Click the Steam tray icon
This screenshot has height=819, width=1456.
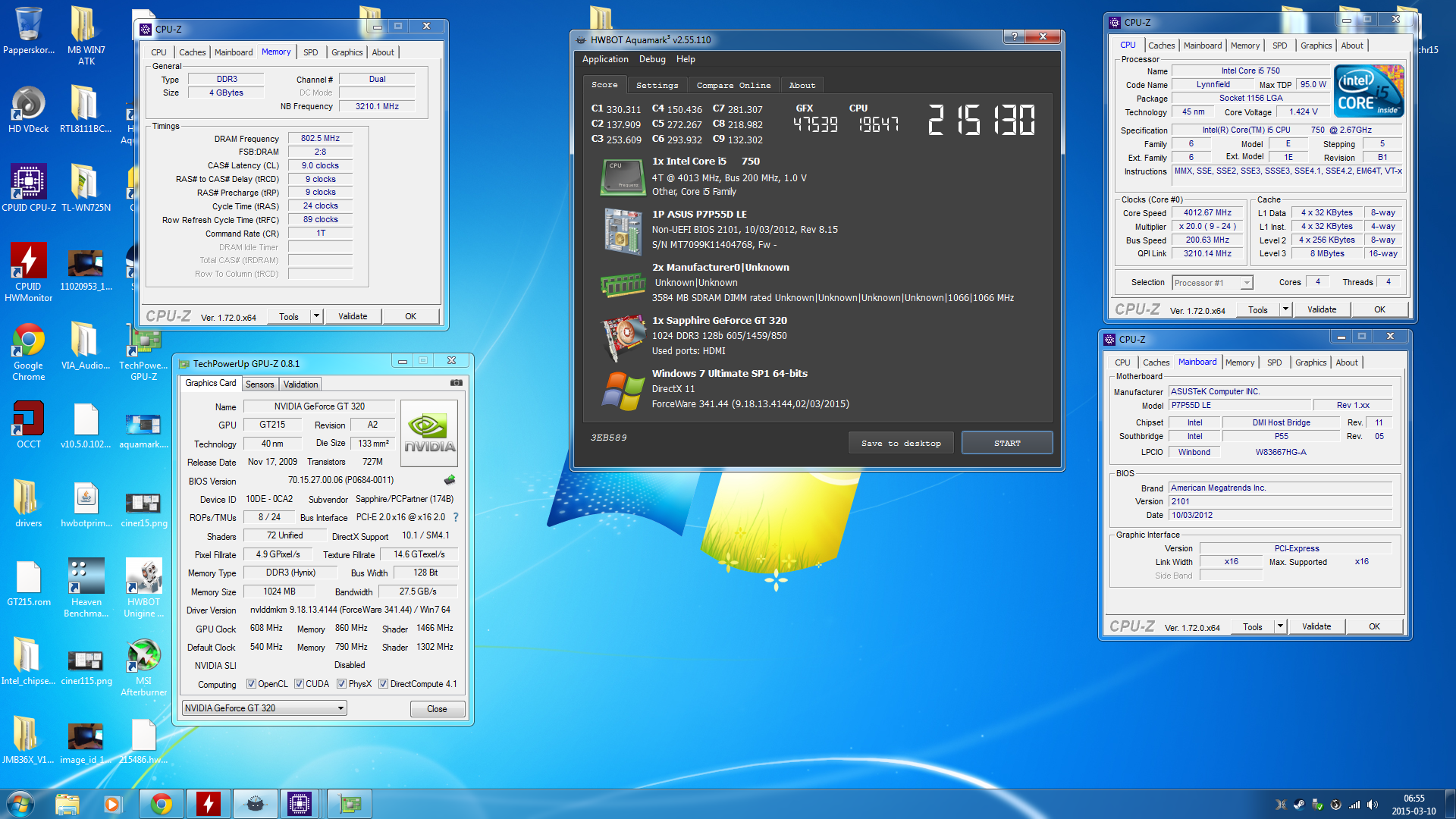click(x=1299, y=805)
